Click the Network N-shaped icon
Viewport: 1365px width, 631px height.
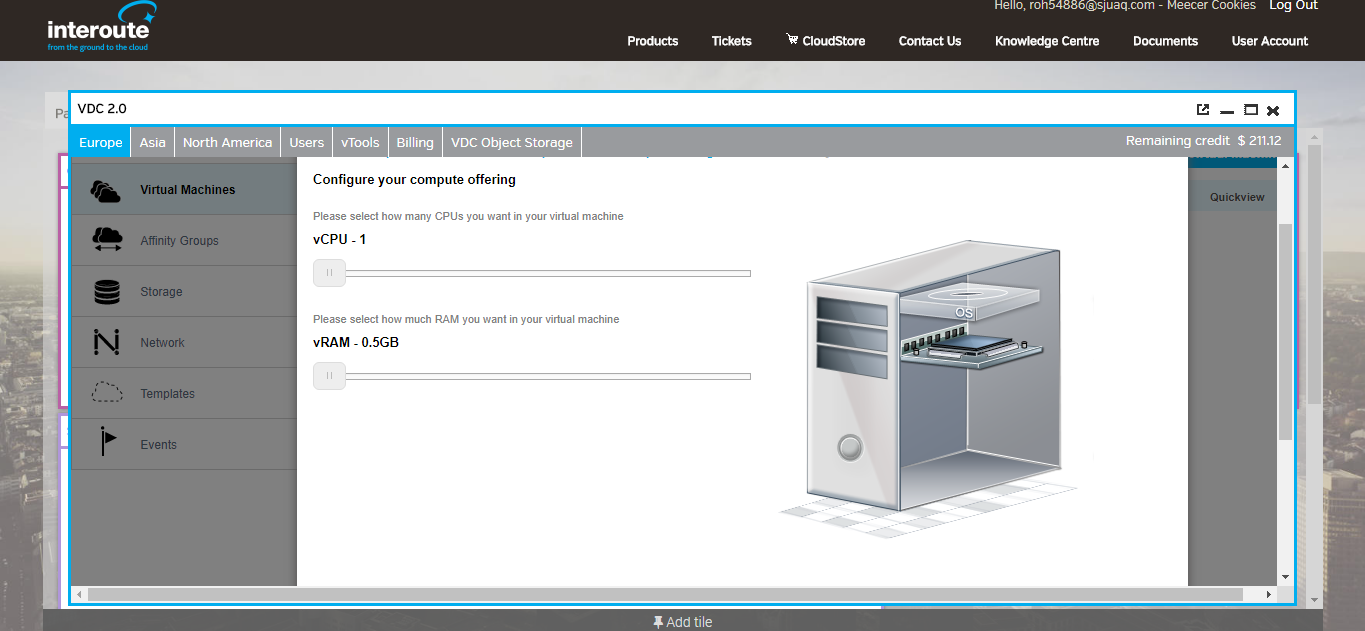tap(106, 342)
